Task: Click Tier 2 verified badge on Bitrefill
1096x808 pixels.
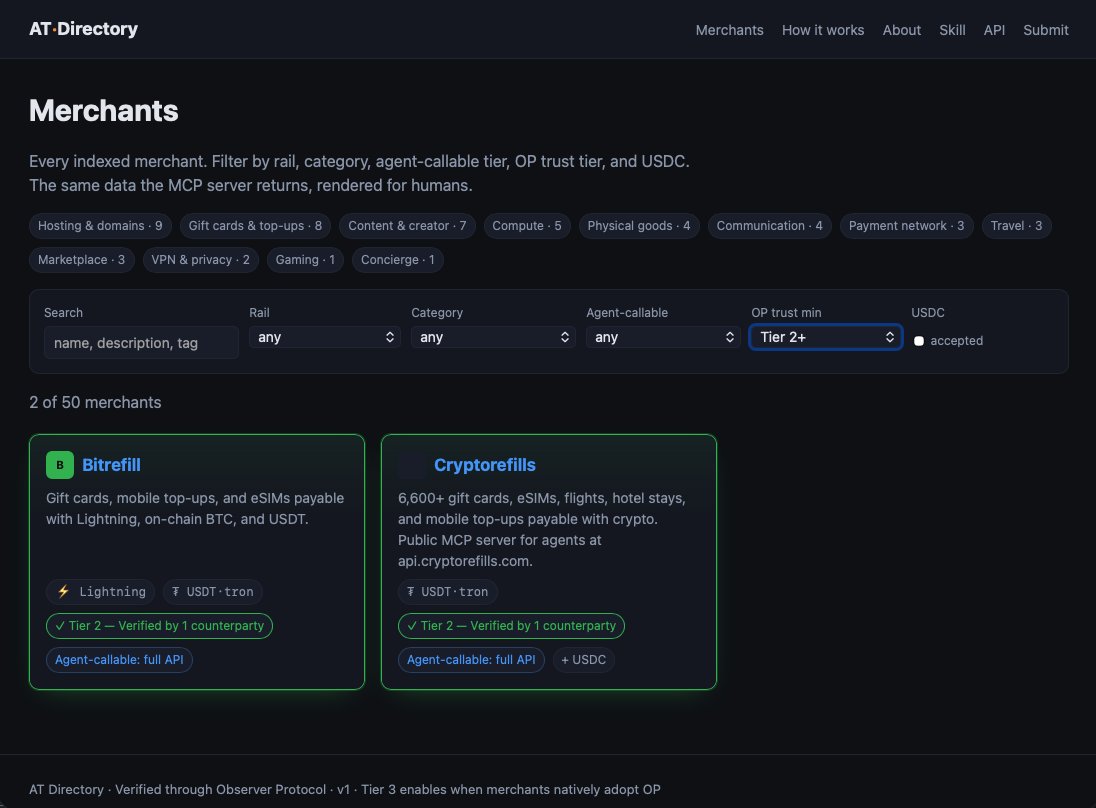Action: coord(159,626)
